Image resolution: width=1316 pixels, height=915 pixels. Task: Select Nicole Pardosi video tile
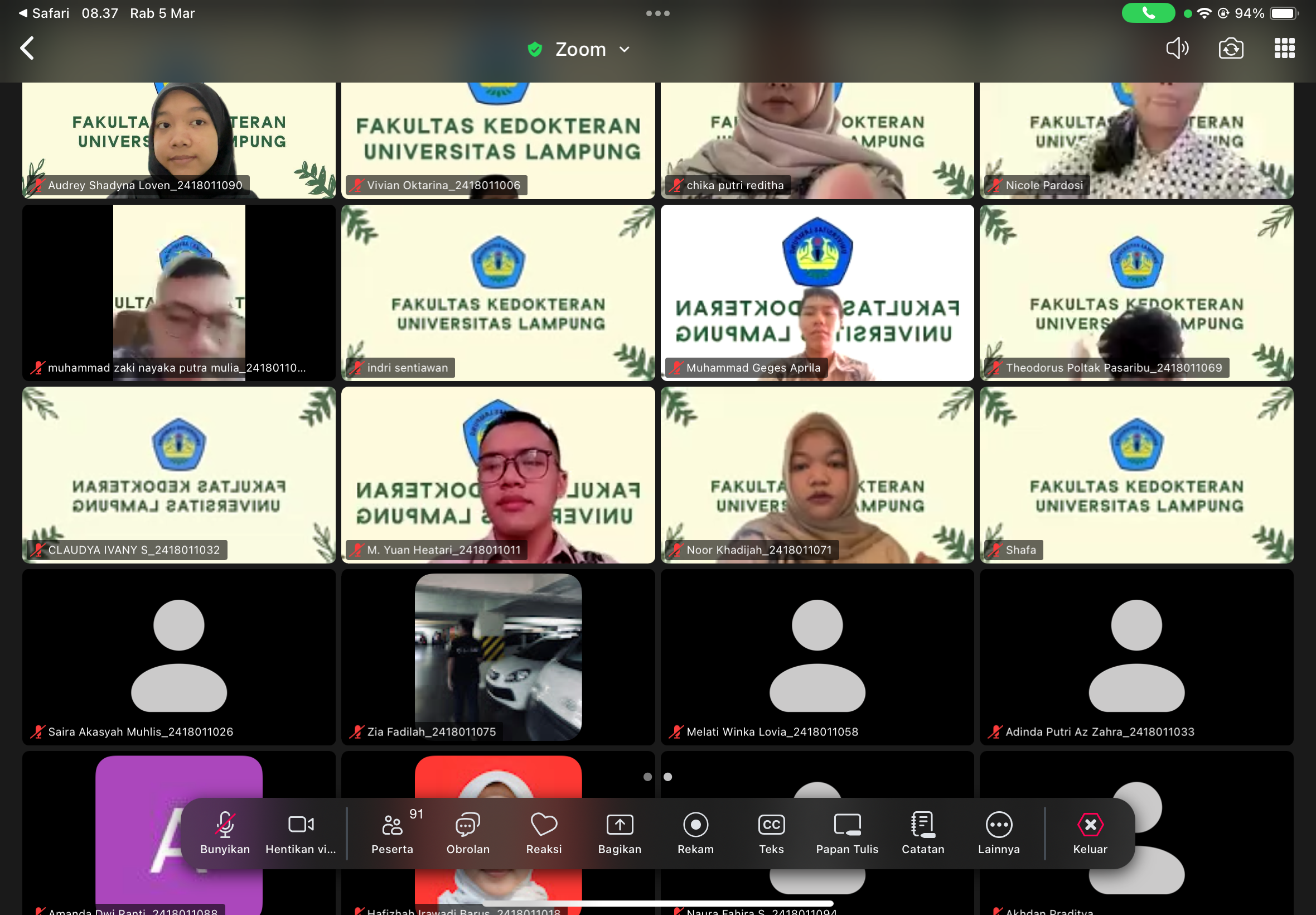tap(1136, 141)
